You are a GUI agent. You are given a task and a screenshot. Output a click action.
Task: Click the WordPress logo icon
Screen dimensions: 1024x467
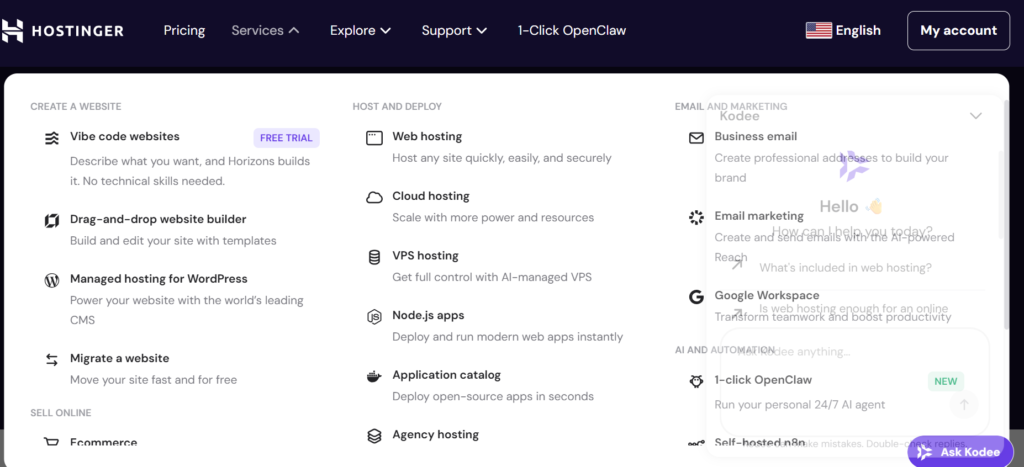[52, 280]
